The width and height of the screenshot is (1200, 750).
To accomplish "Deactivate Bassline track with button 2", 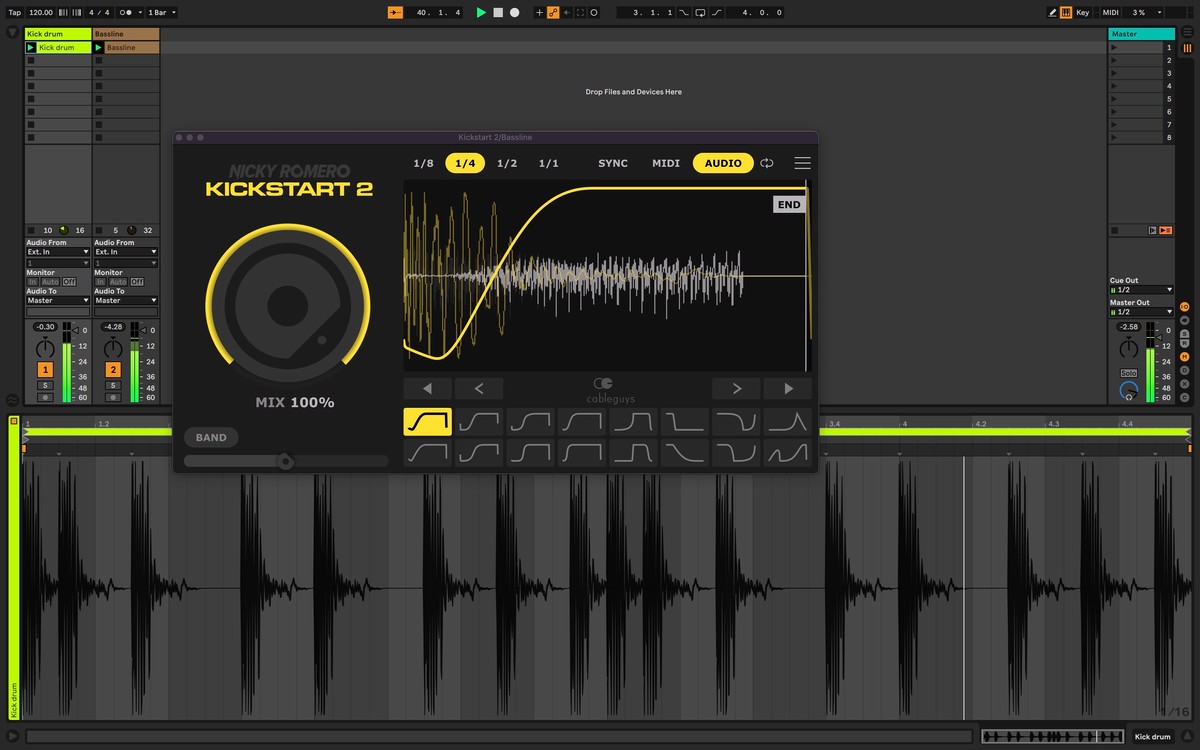I will pyautogui.click(x=113, y=370).
